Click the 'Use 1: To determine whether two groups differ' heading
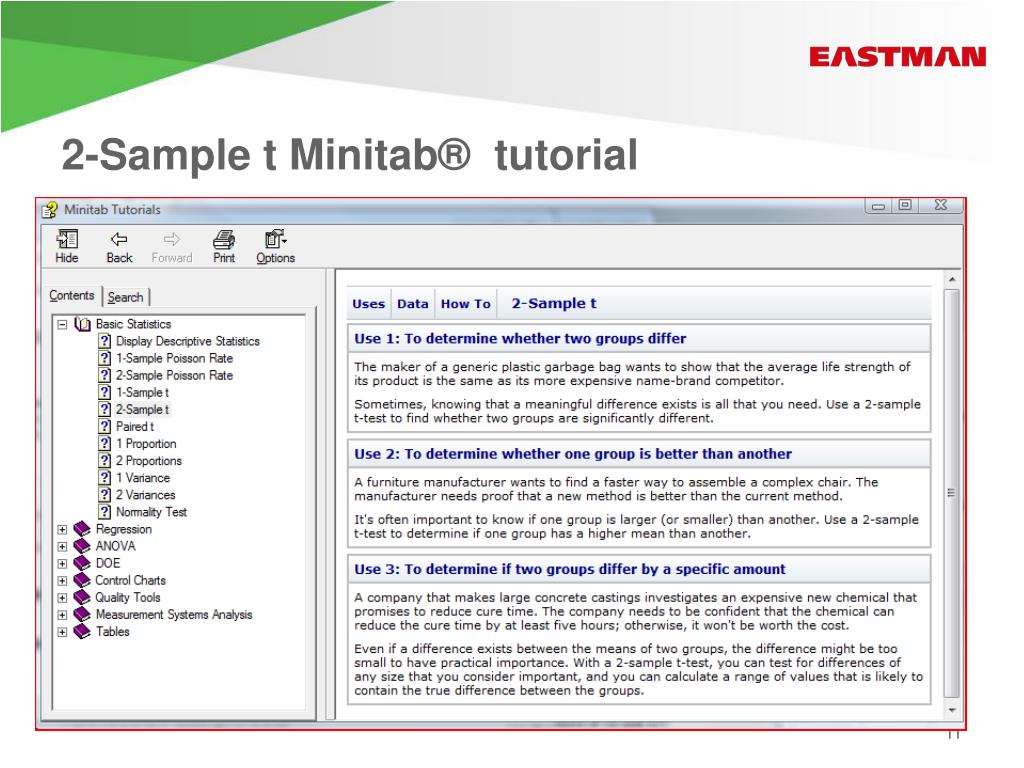1024x768 pixels. (x=520, y=338)
